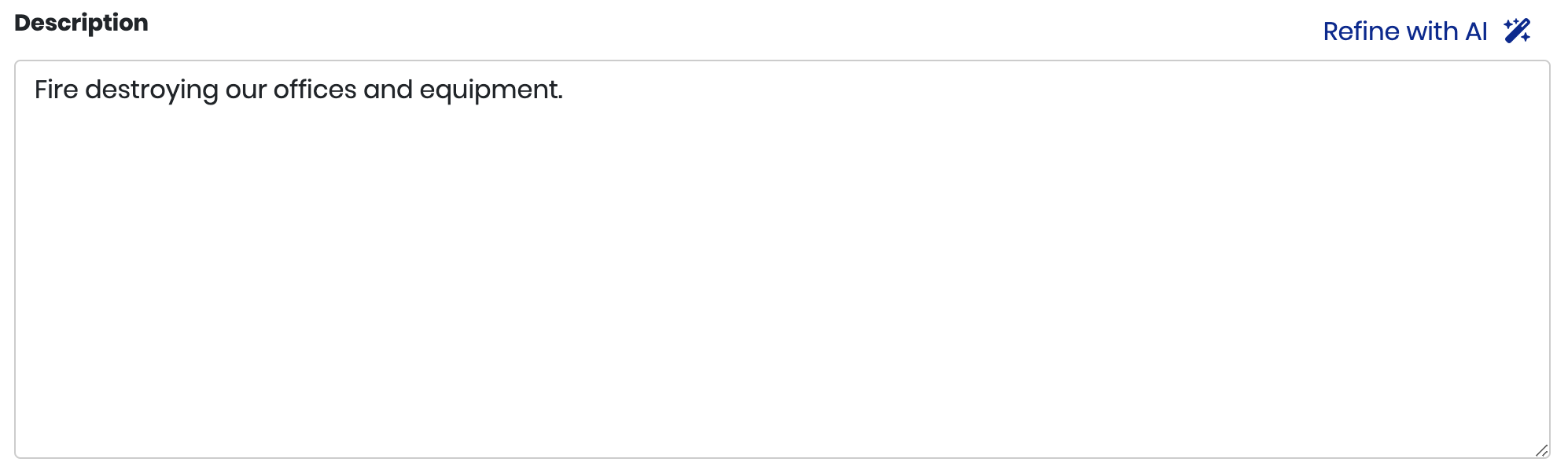Screen dimensions: 1568x473
Task: Place cursor on the word "equipment"
Action: pyautogui.click(x=488, y=90)
